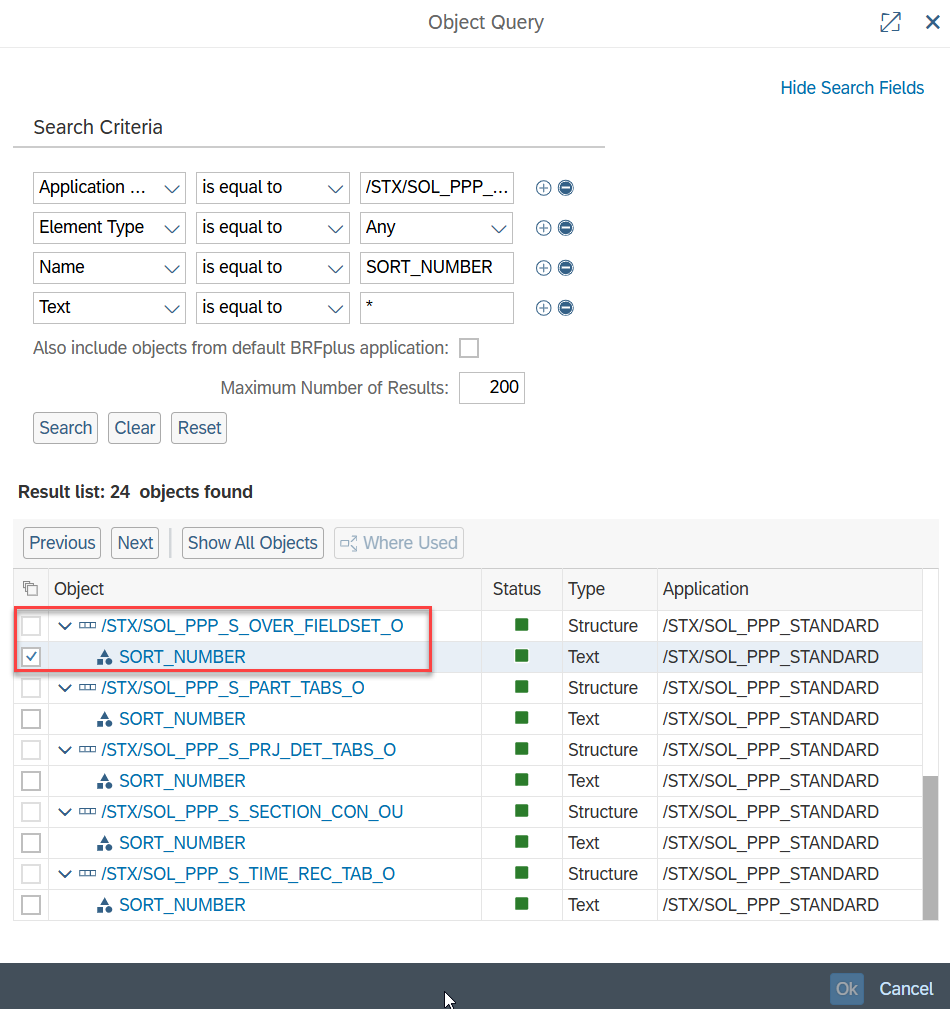Sort by the Status column header
Viewport: 950px width, 1009px height.
pos(517,589)
